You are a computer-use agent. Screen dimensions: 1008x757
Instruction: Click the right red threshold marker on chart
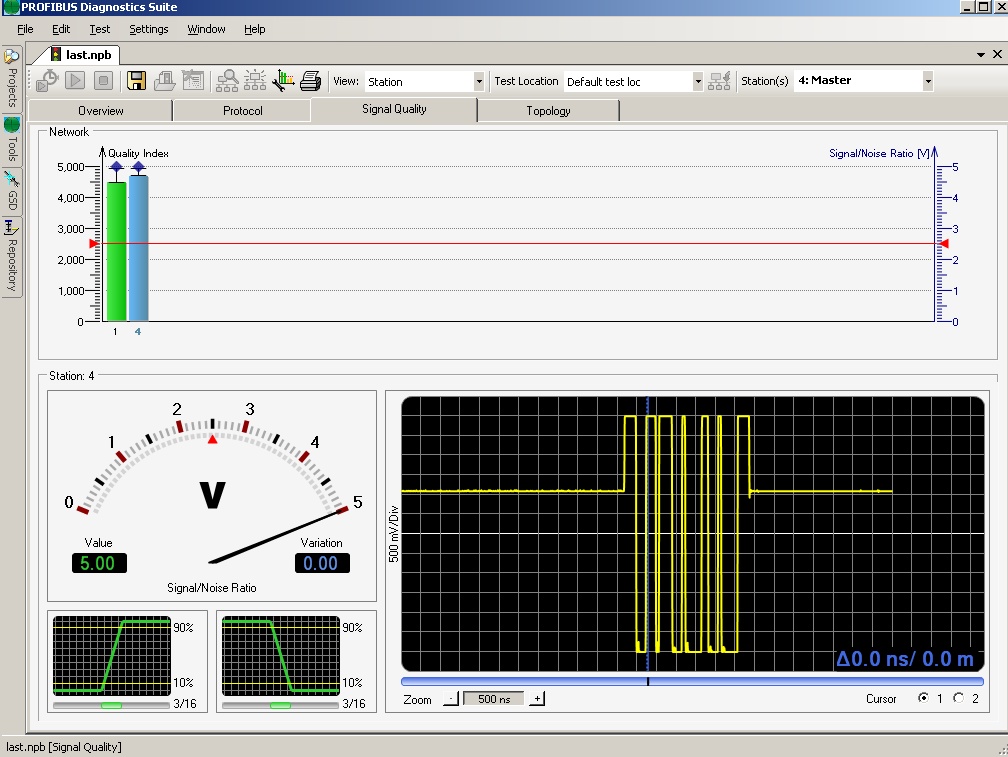tap(944, 244)
